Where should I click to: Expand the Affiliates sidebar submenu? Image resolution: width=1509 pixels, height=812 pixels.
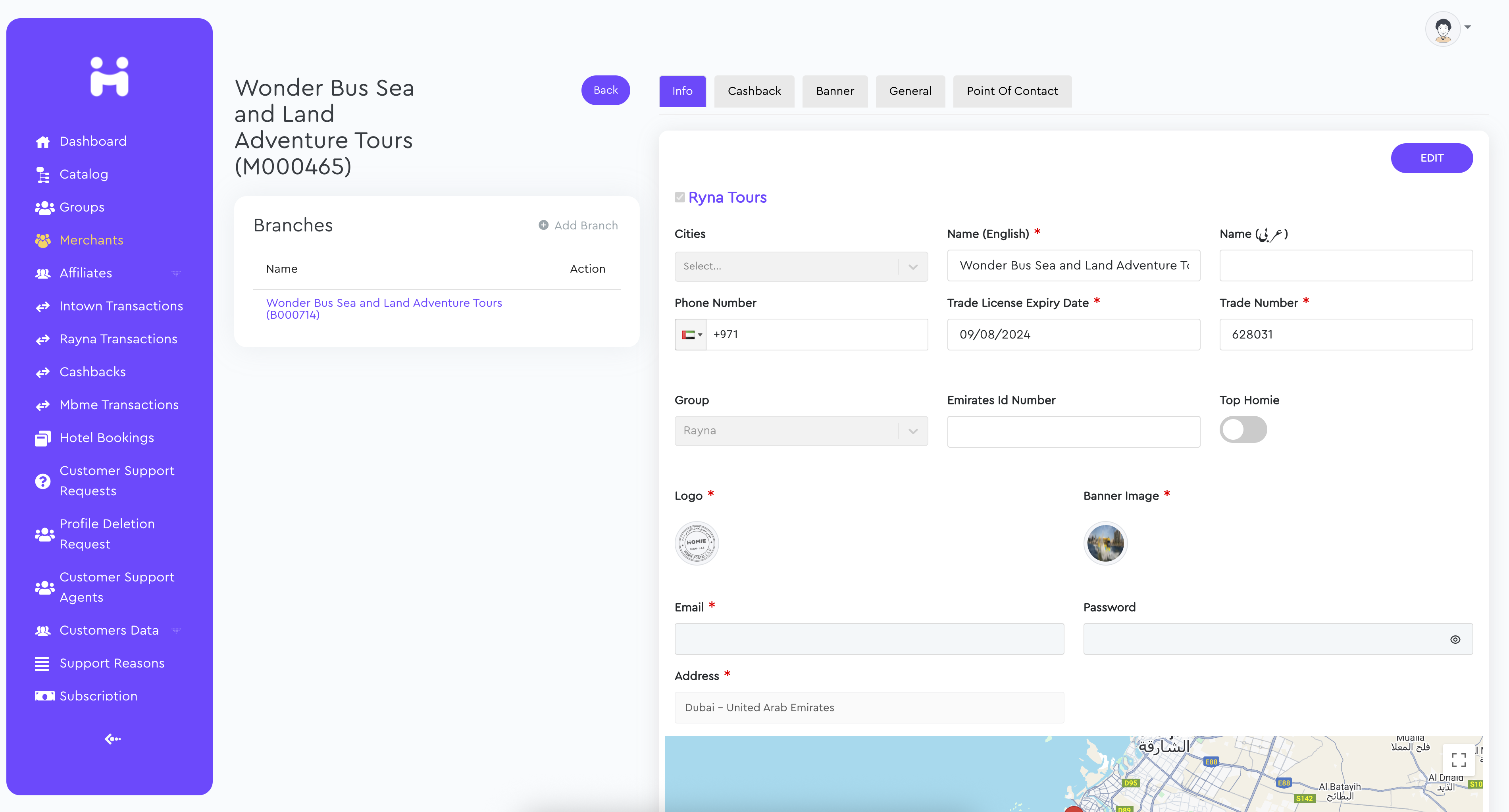tap(176, 273)
